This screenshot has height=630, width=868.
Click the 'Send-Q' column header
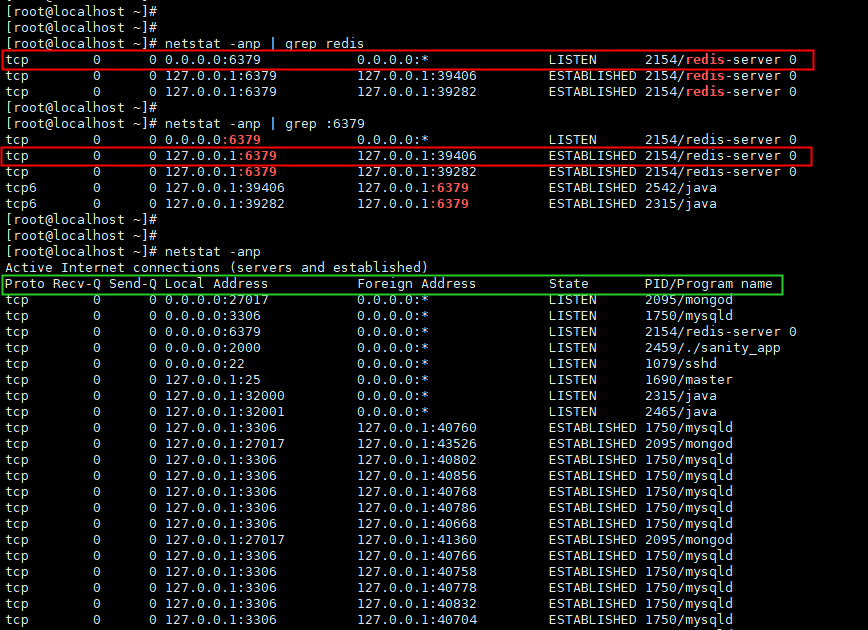click(x=133, y=284)
